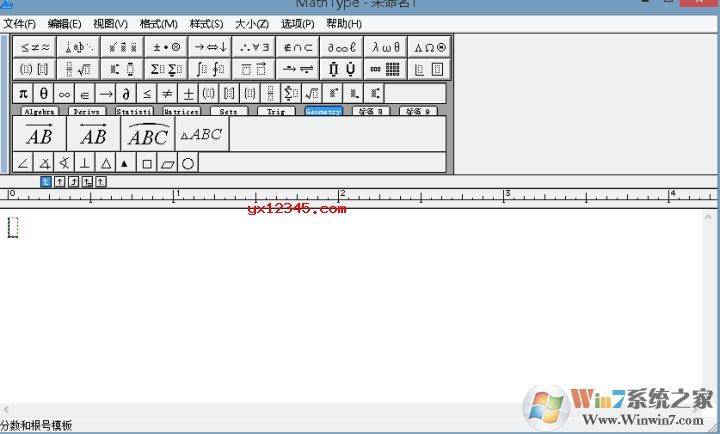Insert the perpendicular symbol
Image resolution: width=720 pixels, height=434 pixels.
[x=85, y=163]
